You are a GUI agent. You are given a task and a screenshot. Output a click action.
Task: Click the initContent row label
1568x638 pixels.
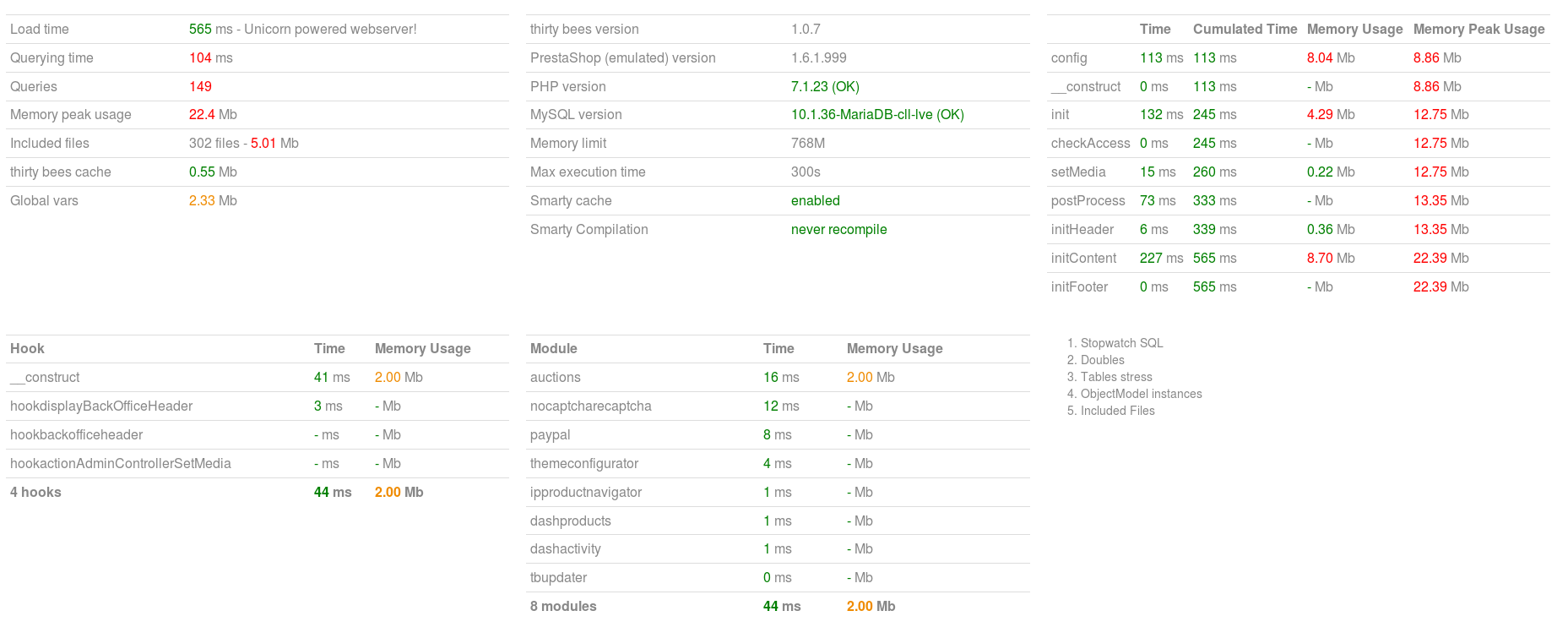point(1083,259)
